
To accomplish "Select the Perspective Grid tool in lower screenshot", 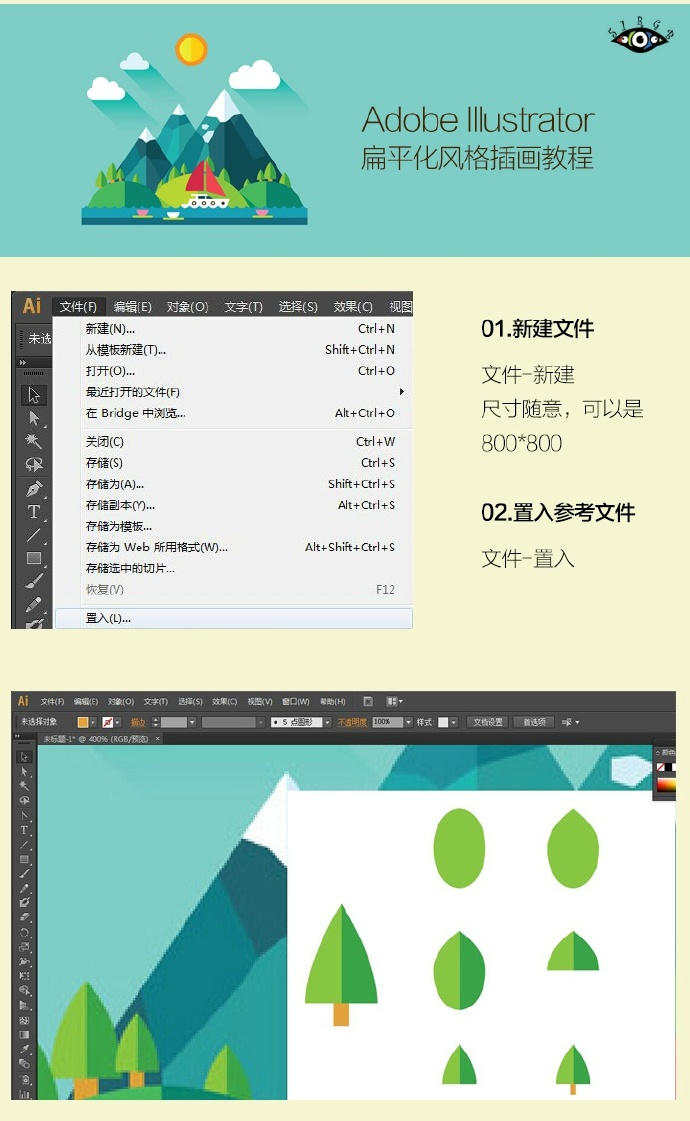I will point(24,1005).
